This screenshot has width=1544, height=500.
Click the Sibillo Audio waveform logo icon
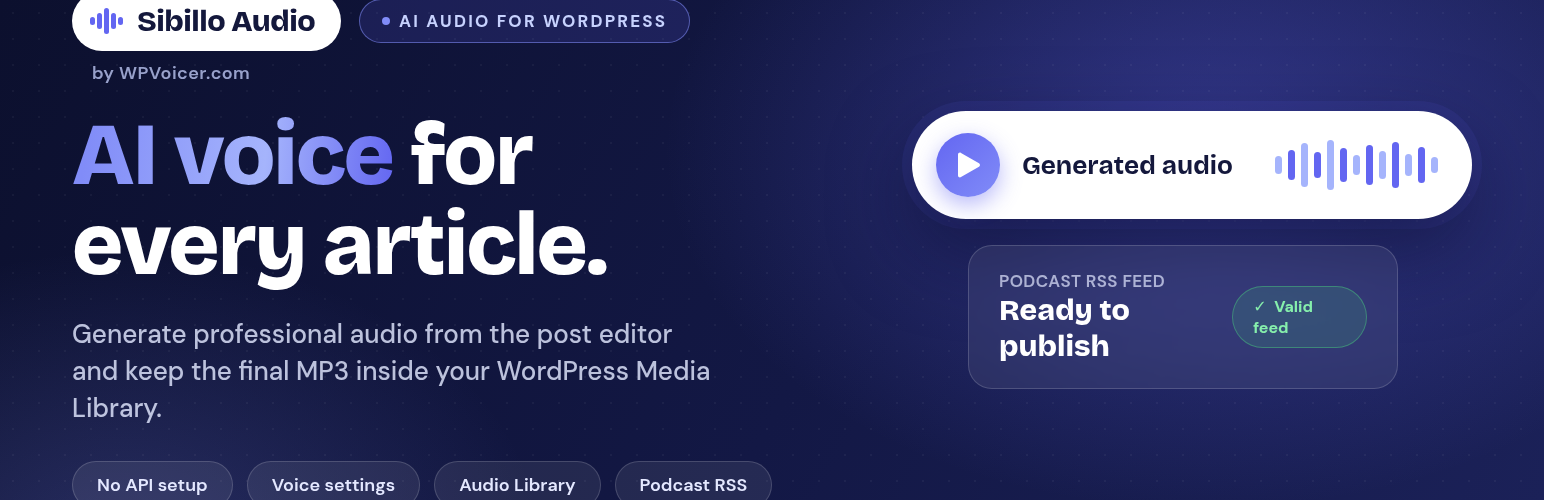tap(107, 21)
